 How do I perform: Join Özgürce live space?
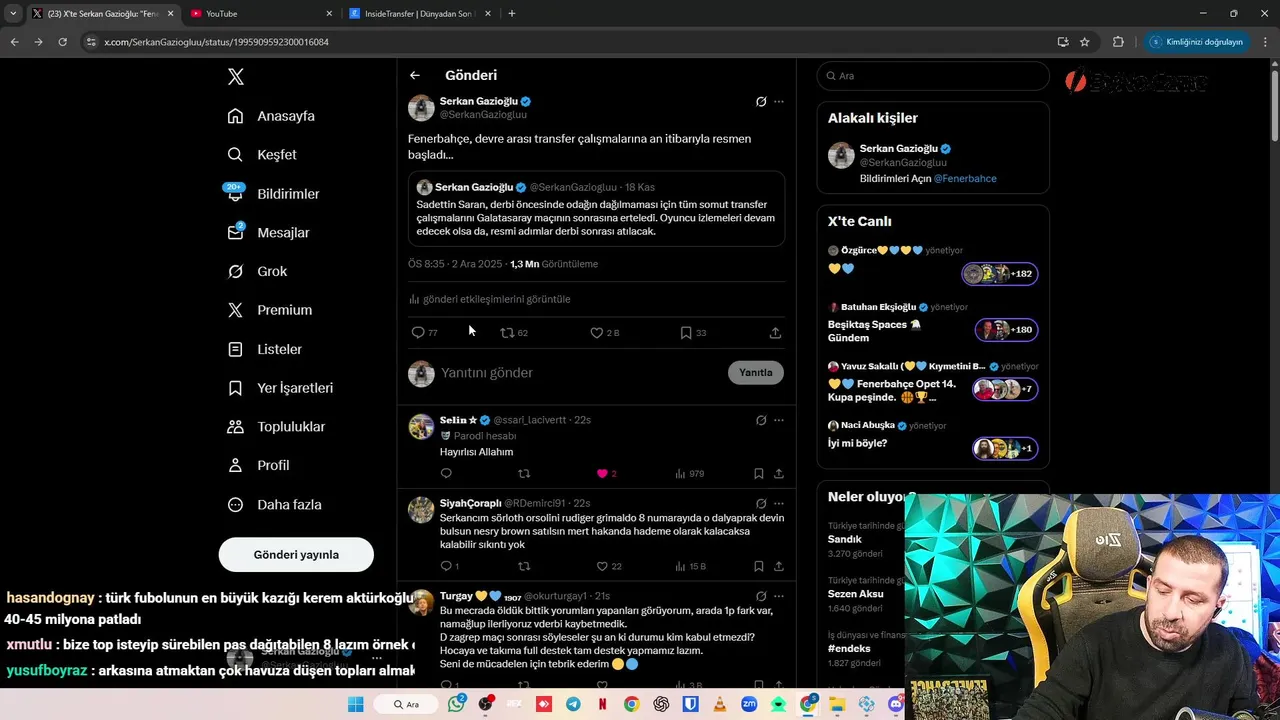click(x=1000, y=274)
